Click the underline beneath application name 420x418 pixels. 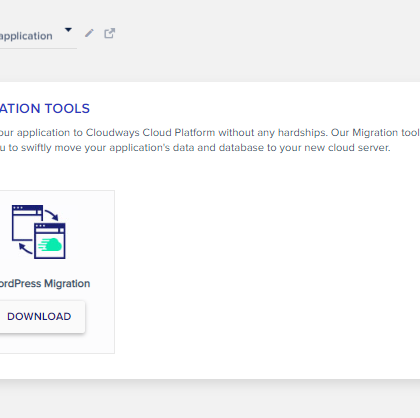pos(38,48)
